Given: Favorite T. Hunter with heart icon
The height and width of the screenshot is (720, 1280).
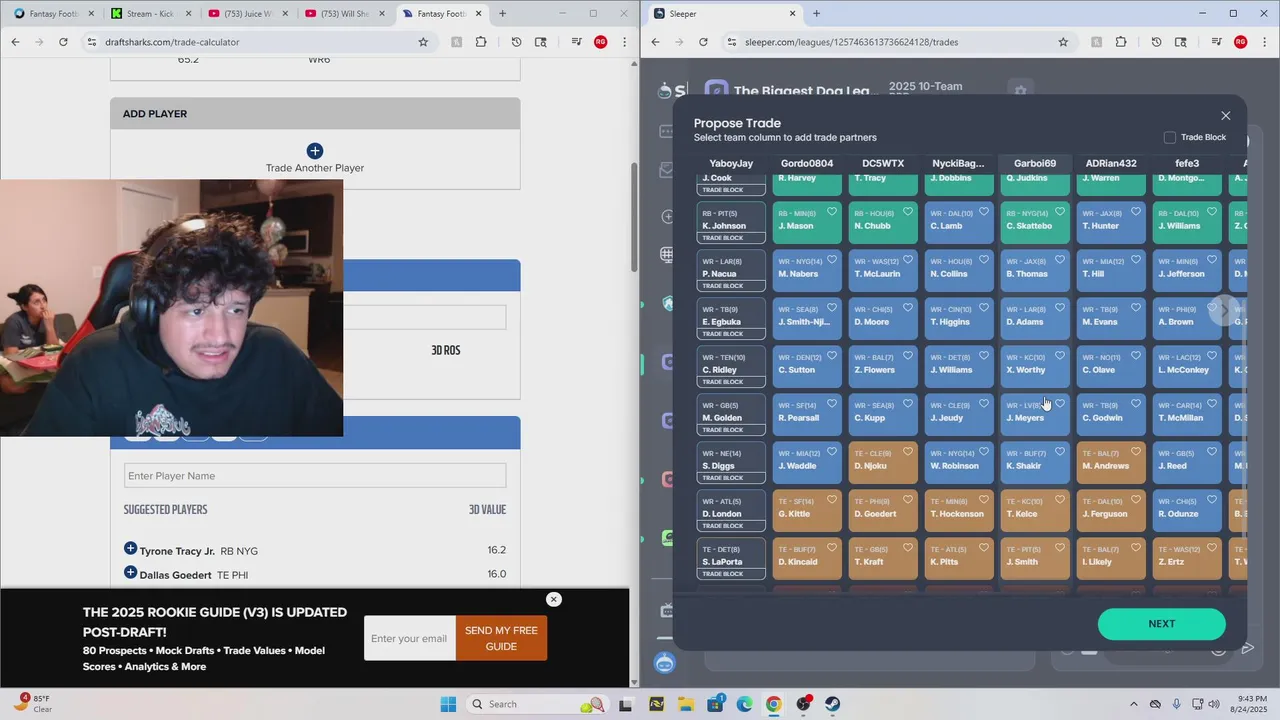Looking at the screenshot, I should 1136,212.
